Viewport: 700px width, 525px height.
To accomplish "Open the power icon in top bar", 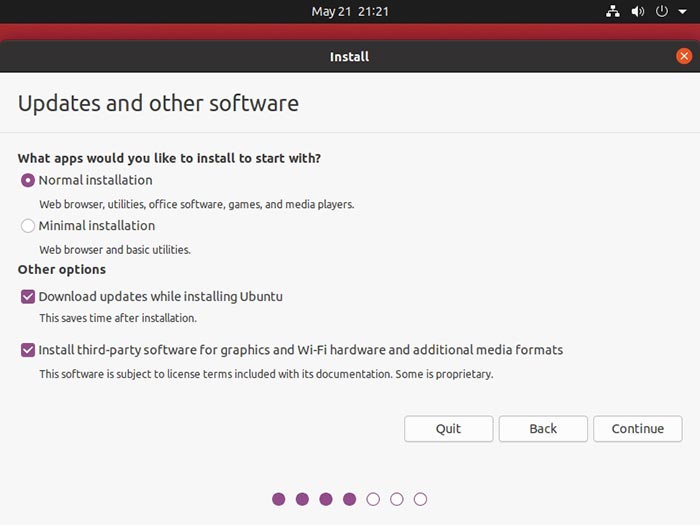I will tap(662, 11).
